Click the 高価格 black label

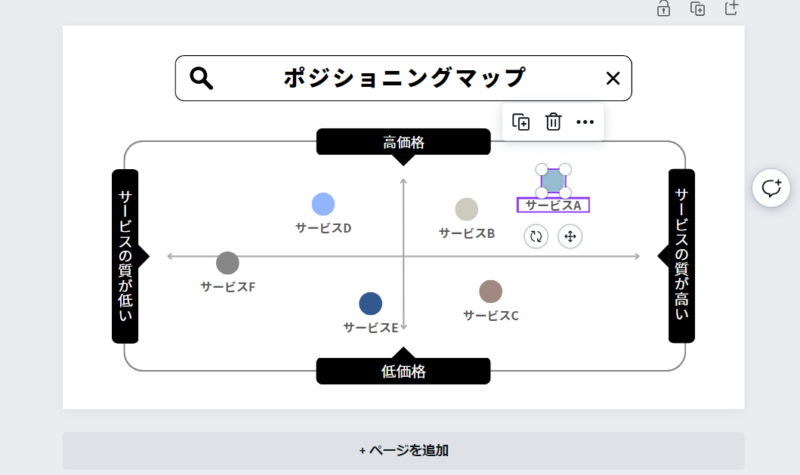pos(403,142)
